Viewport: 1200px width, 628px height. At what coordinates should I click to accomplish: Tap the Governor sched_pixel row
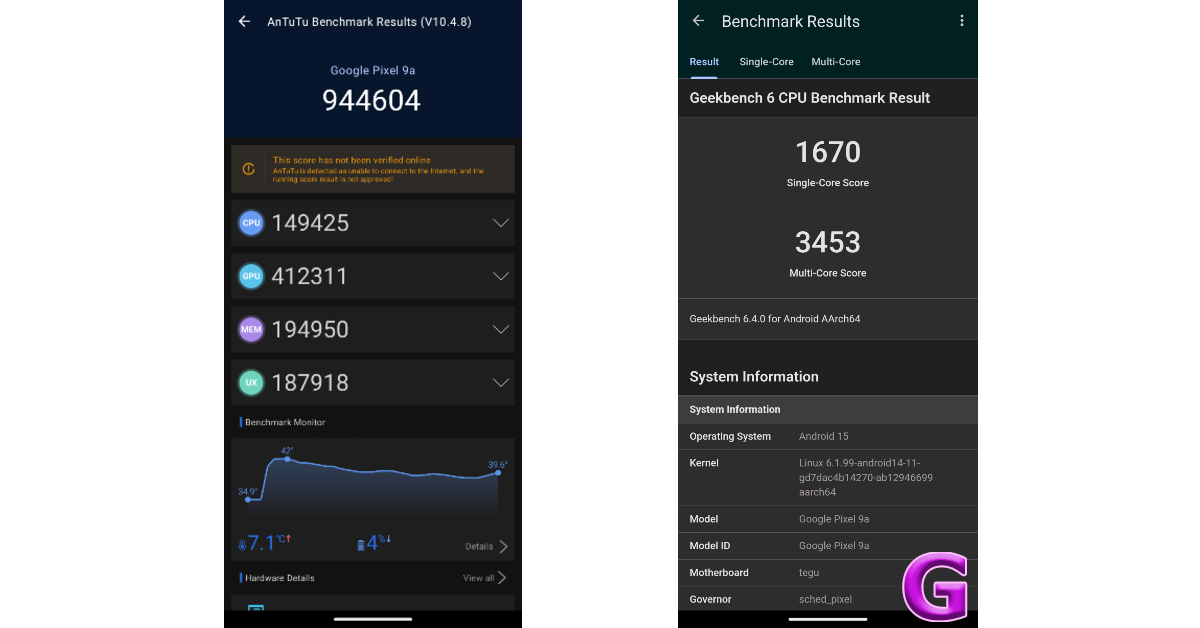[828, 599]
